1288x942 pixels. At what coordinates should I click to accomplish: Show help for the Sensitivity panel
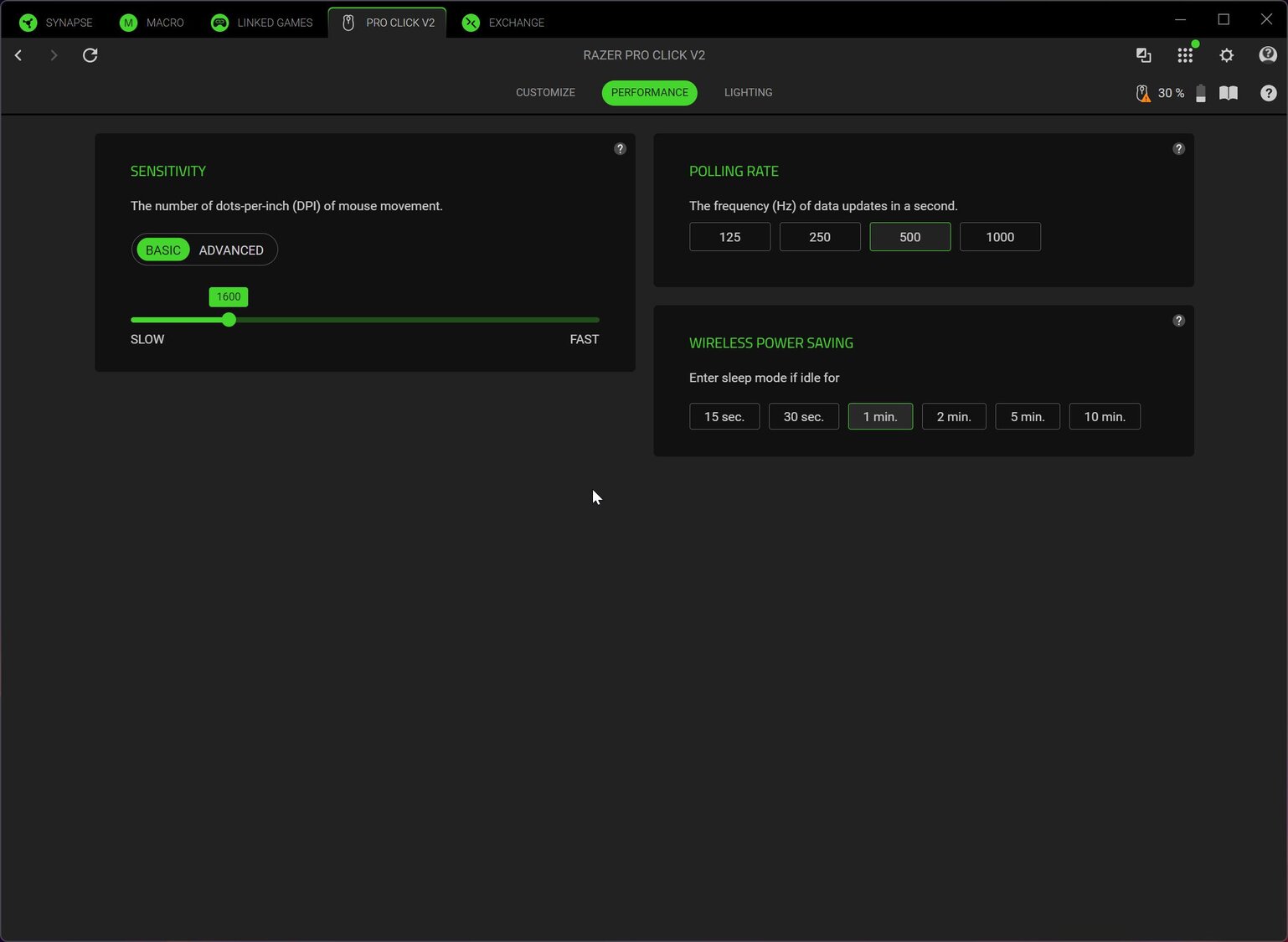(620, 149)
